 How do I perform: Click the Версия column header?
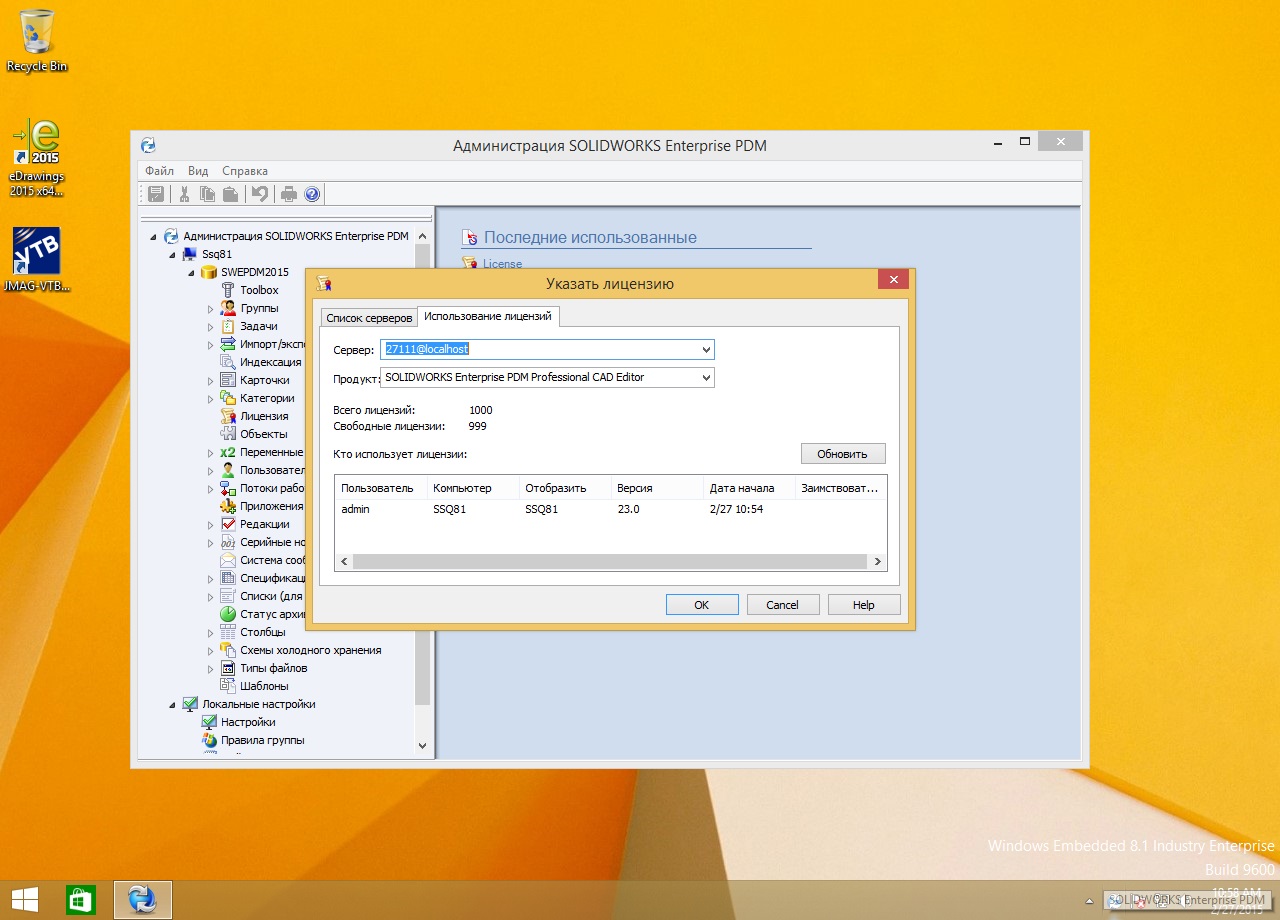pyautogui.click(x=656, y=488)
